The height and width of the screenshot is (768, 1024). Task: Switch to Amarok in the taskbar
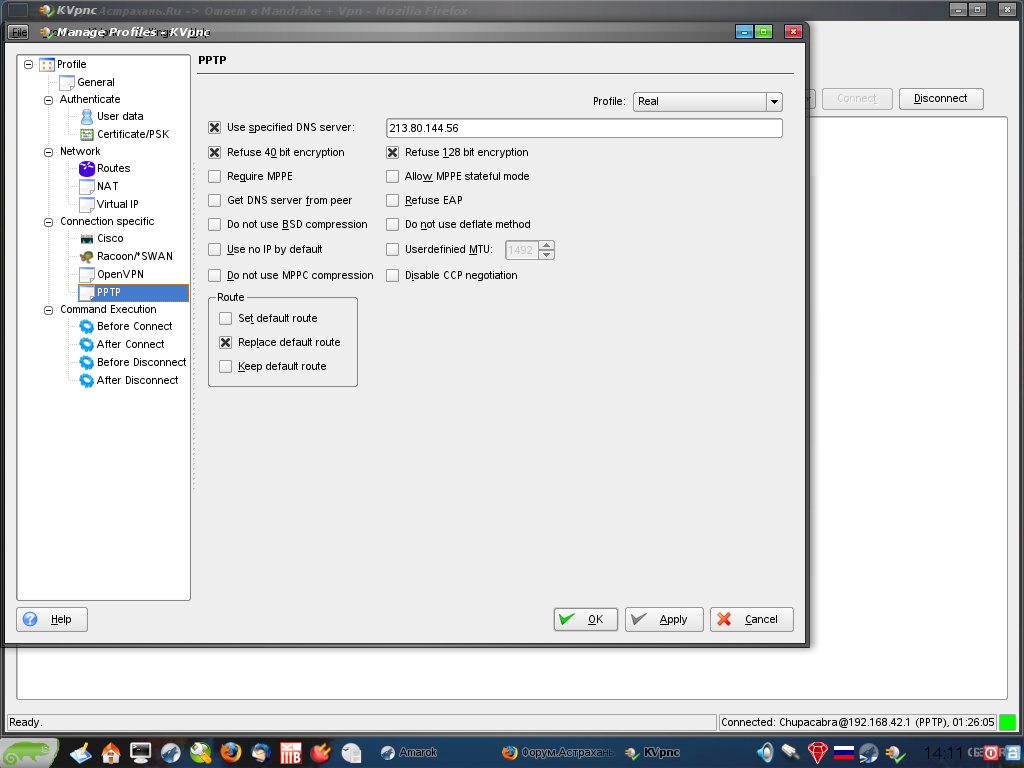(409, 753)
